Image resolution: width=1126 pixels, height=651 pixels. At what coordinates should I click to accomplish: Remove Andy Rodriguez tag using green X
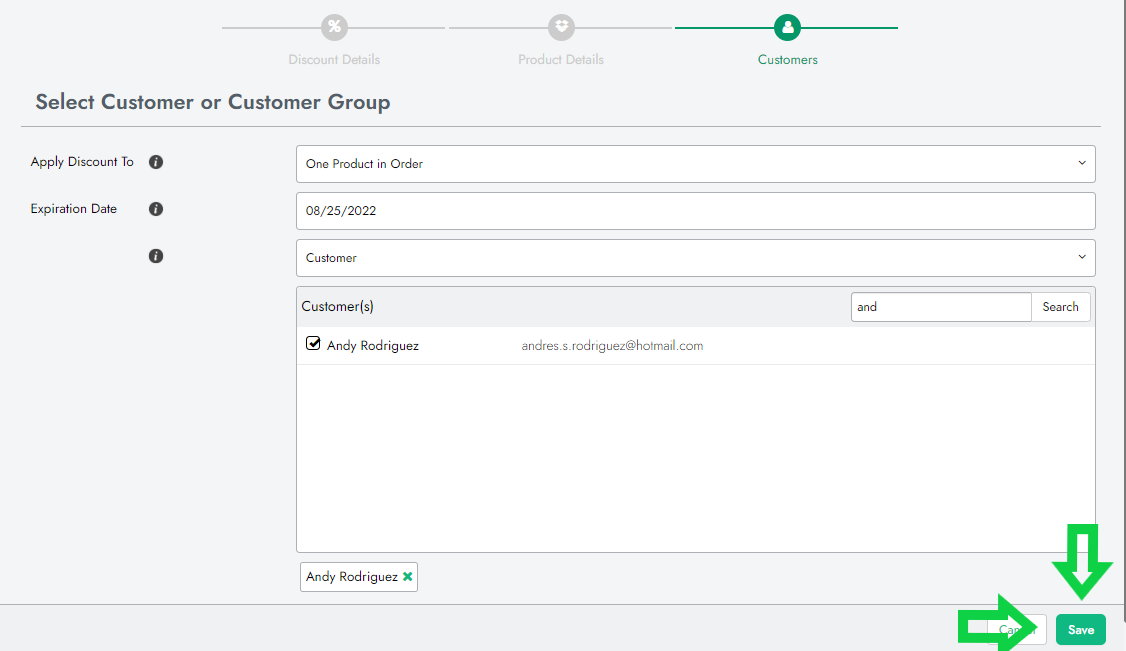[408, 577]
